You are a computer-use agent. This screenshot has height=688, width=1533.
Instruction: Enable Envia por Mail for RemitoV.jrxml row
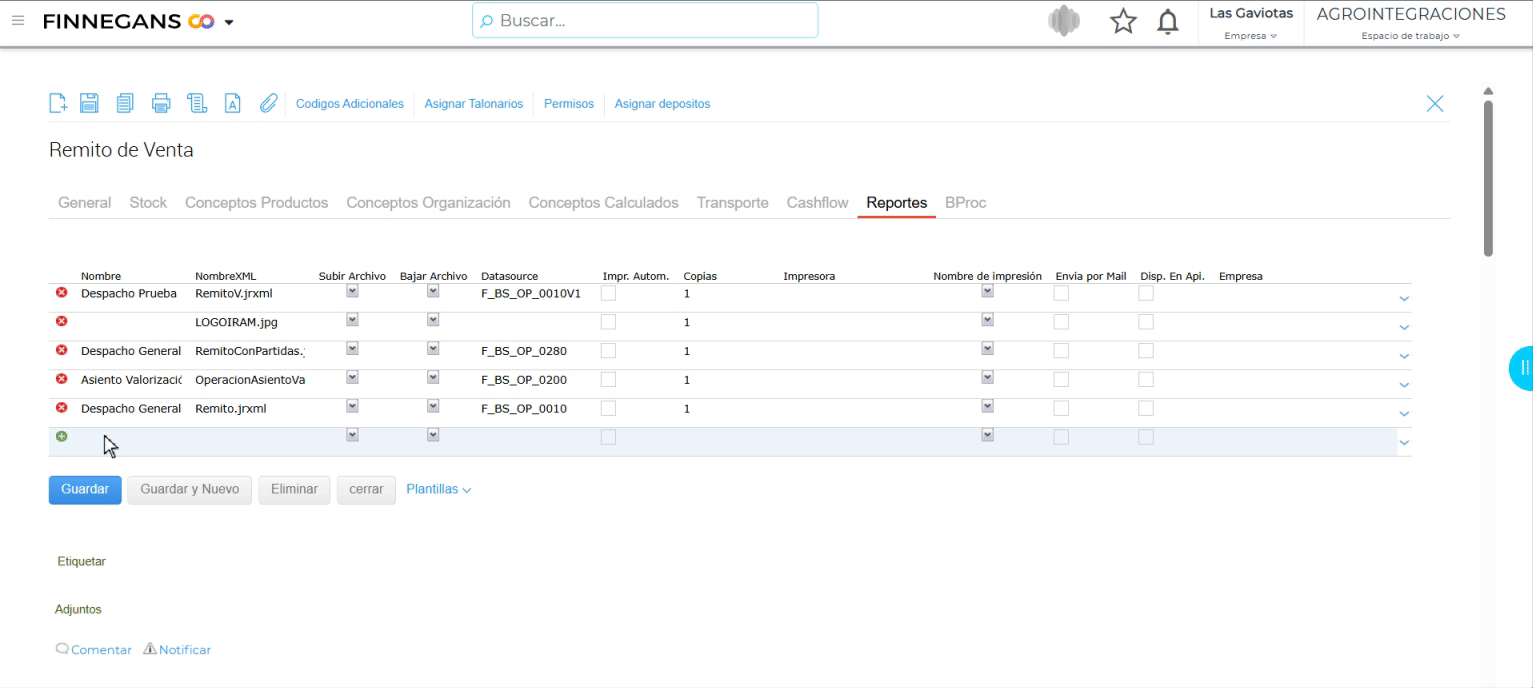[1061, 294]
